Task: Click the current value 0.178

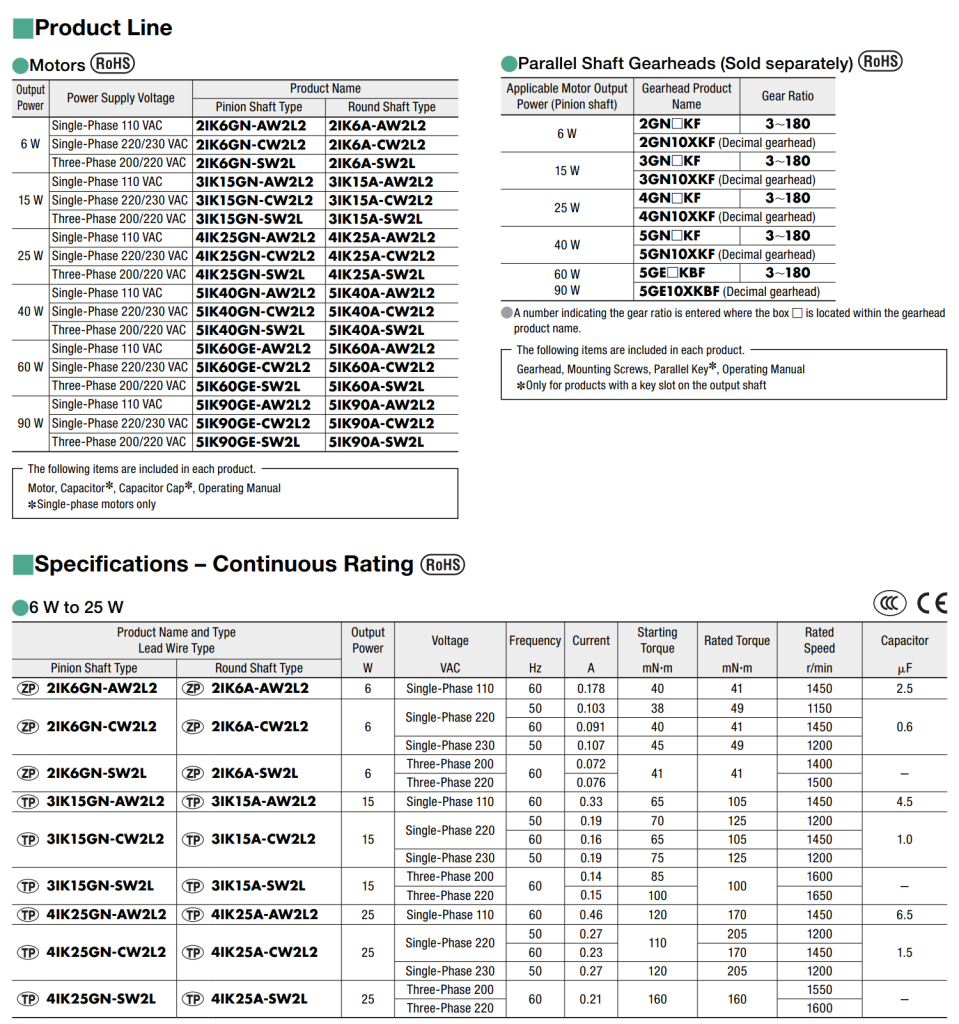Action: 591,688
